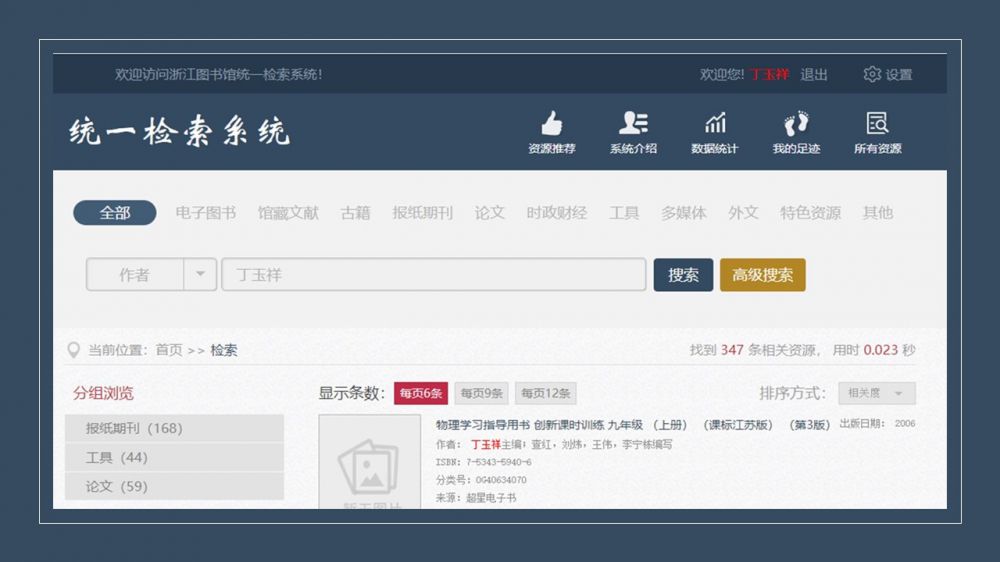Click the 资源推荐 thumbs-up icon

551,124
